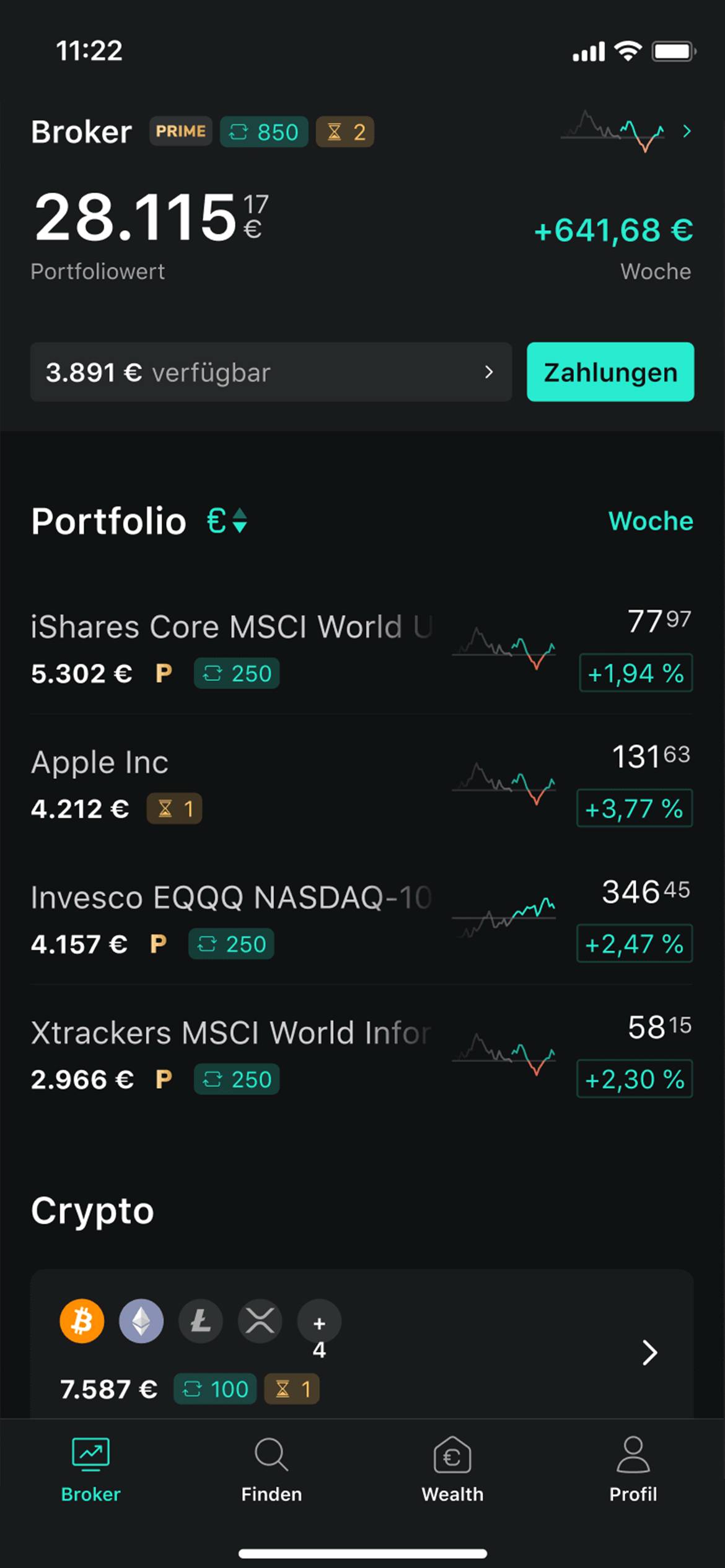The height and width of the screenshot is (1568, 725).
Task: Tap the PRIME membership badge
Action: click(180, 131)
